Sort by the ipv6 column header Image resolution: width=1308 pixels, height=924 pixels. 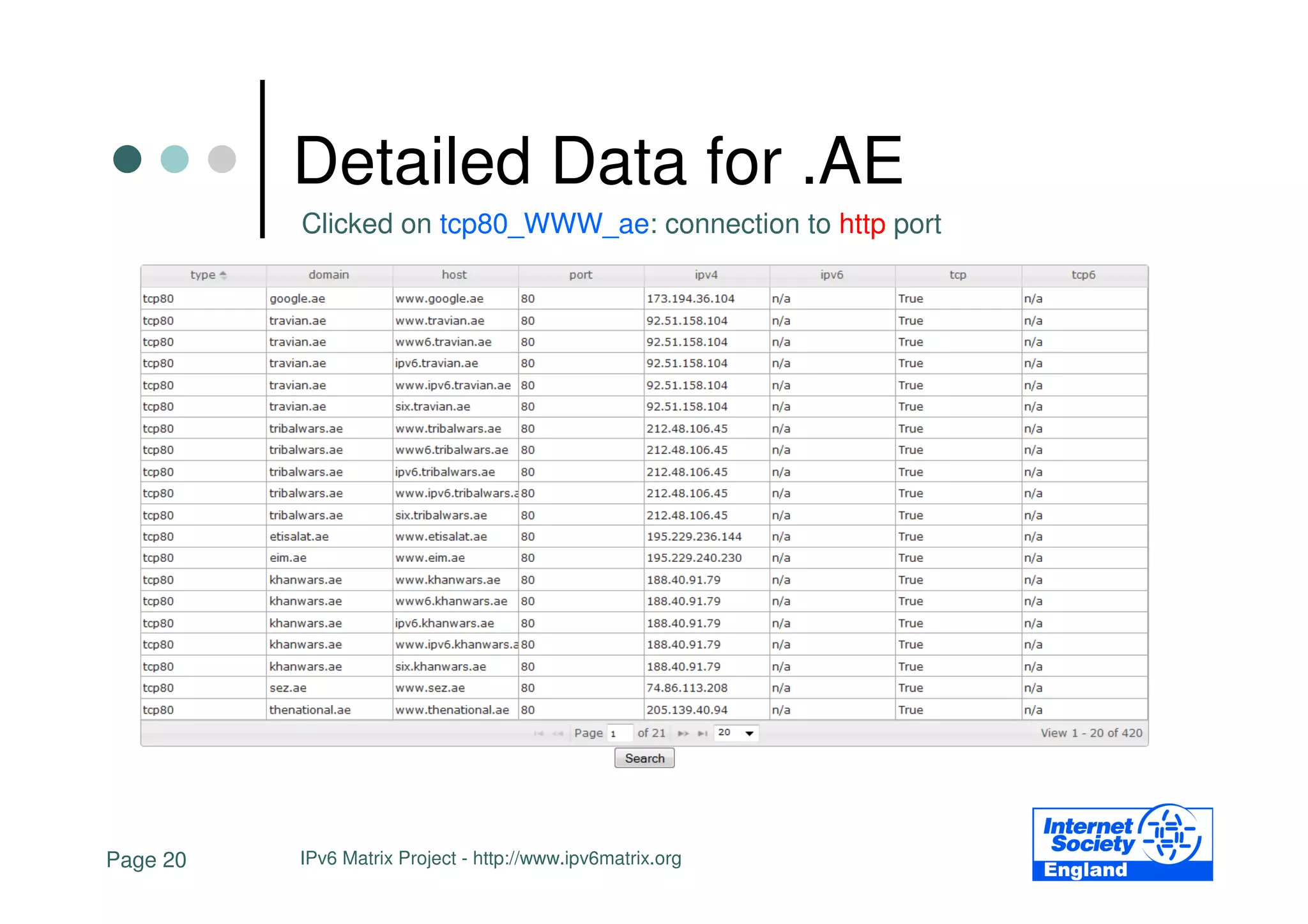tap(832, 275)
